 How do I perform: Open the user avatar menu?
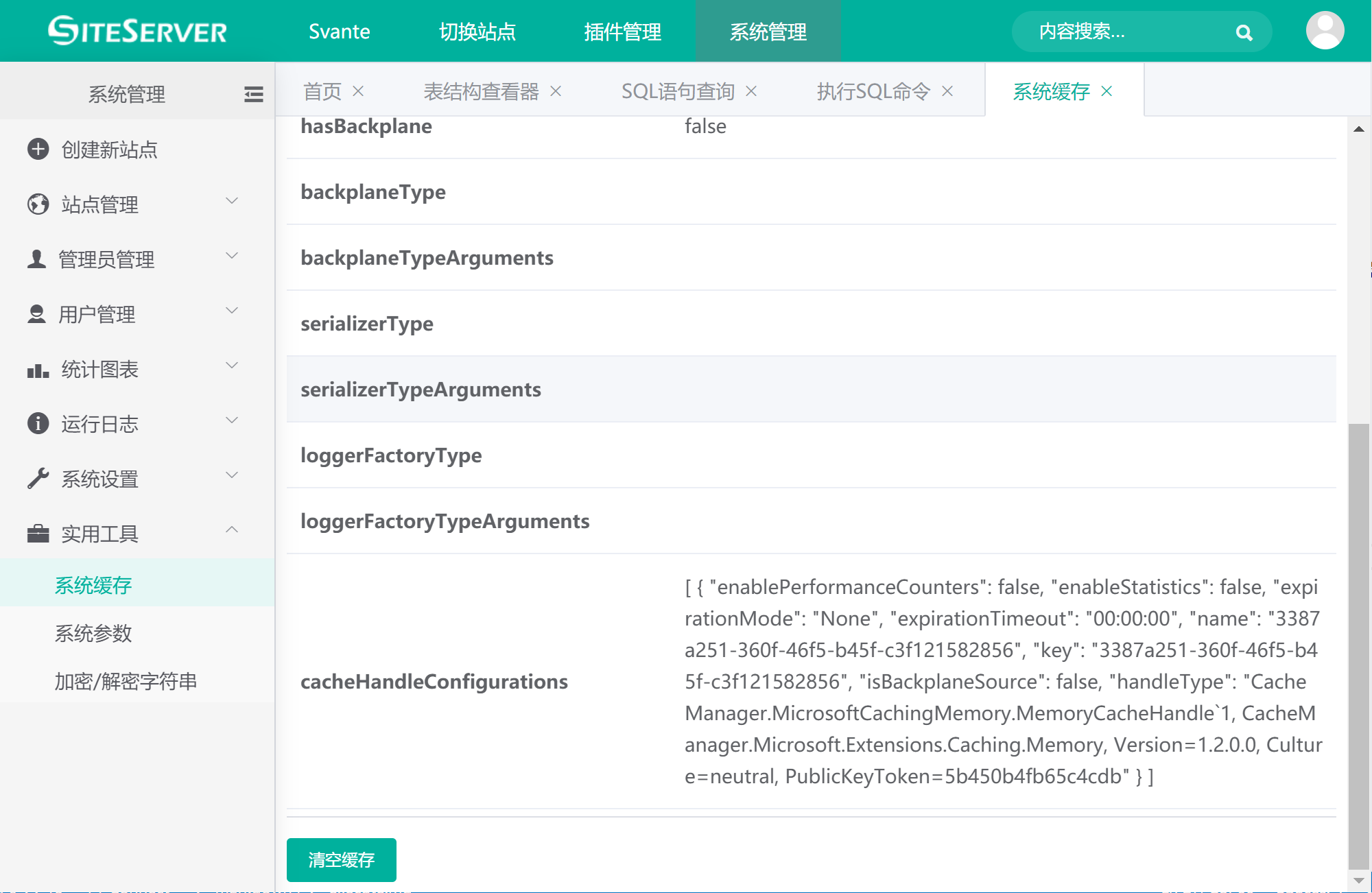pyautogui.click(x=1325, y=31)
